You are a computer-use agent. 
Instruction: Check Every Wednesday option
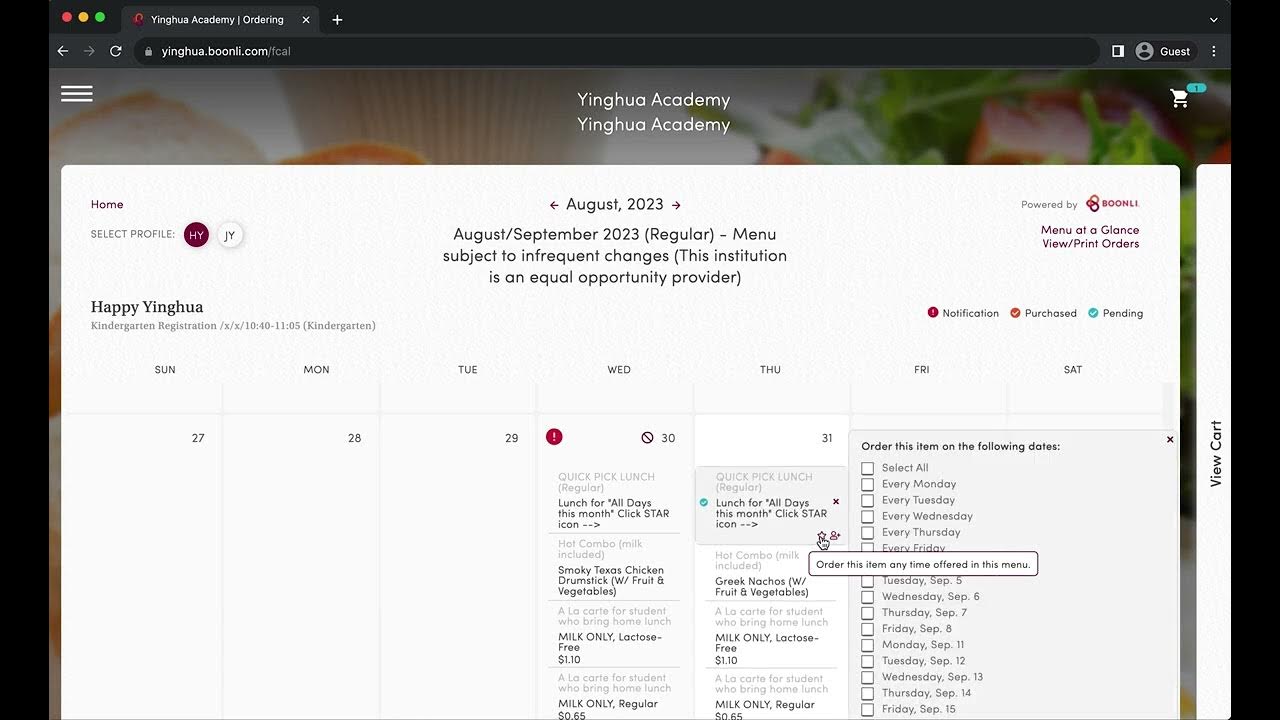click(x=867, y=516)
